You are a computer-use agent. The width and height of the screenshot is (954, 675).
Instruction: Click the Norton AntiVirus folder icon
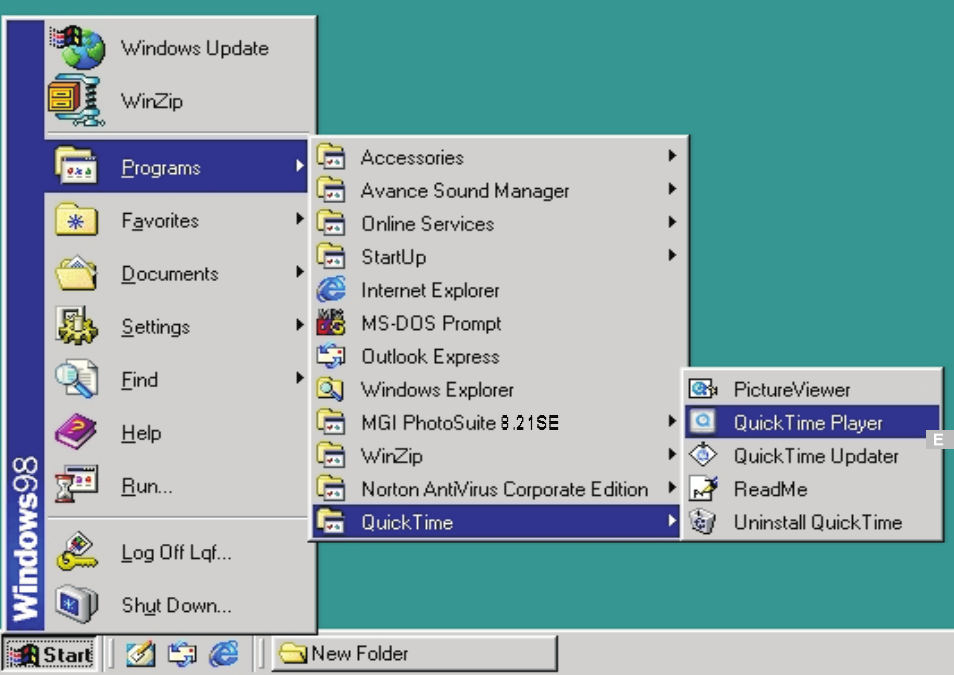(x=331, y=488)
